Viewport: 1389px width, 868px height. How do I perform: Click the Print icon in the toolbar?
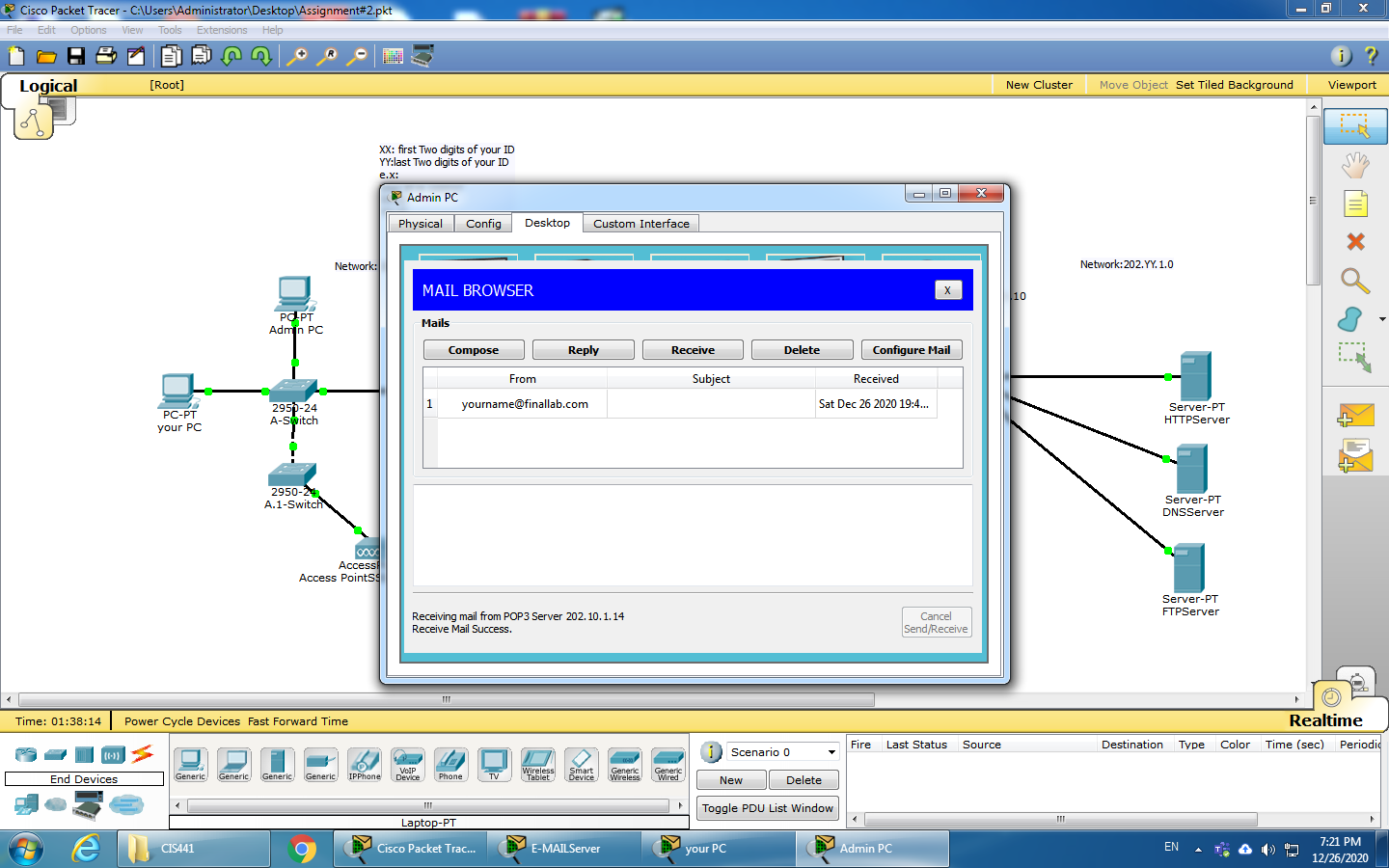(x=106, y=56)
